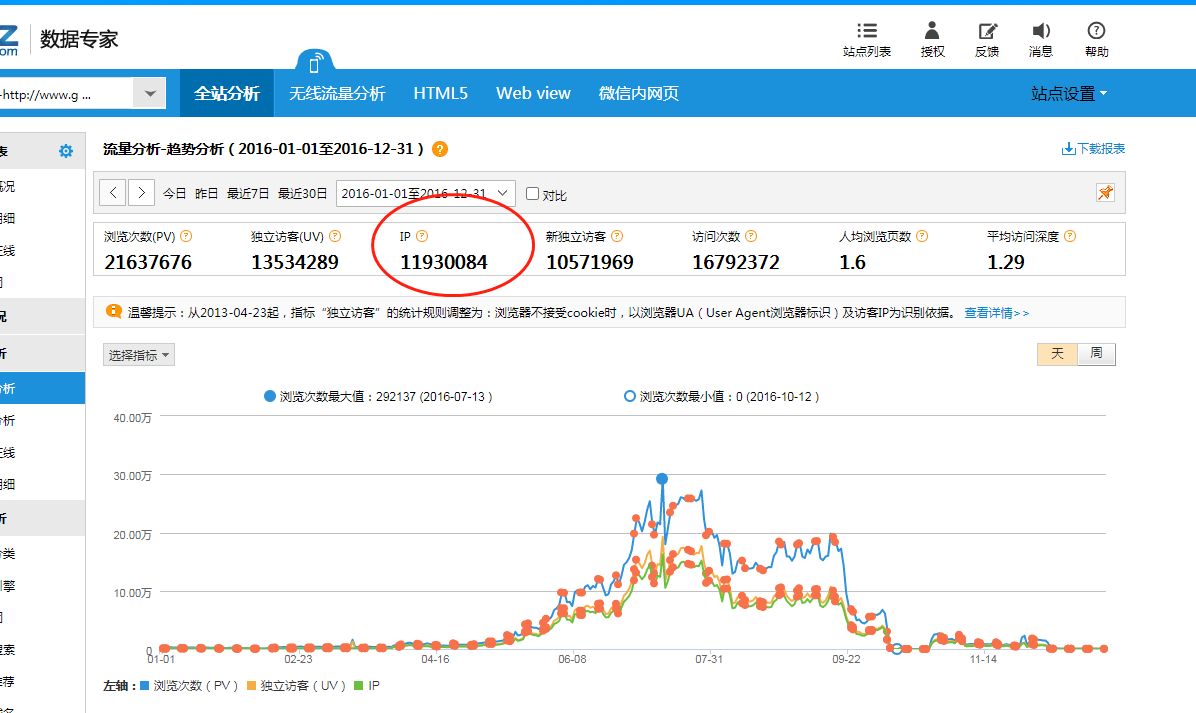Viewport: 1196px width, 713px height.
Task: Click orange help icon beside the report title
Action: click(440, 149)
